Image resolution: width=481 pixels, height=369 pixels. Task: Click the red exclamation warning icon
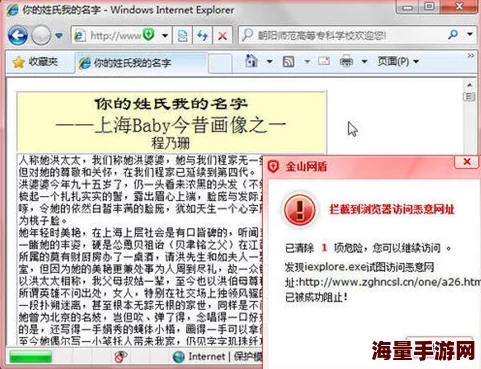[x=300, y=210]
